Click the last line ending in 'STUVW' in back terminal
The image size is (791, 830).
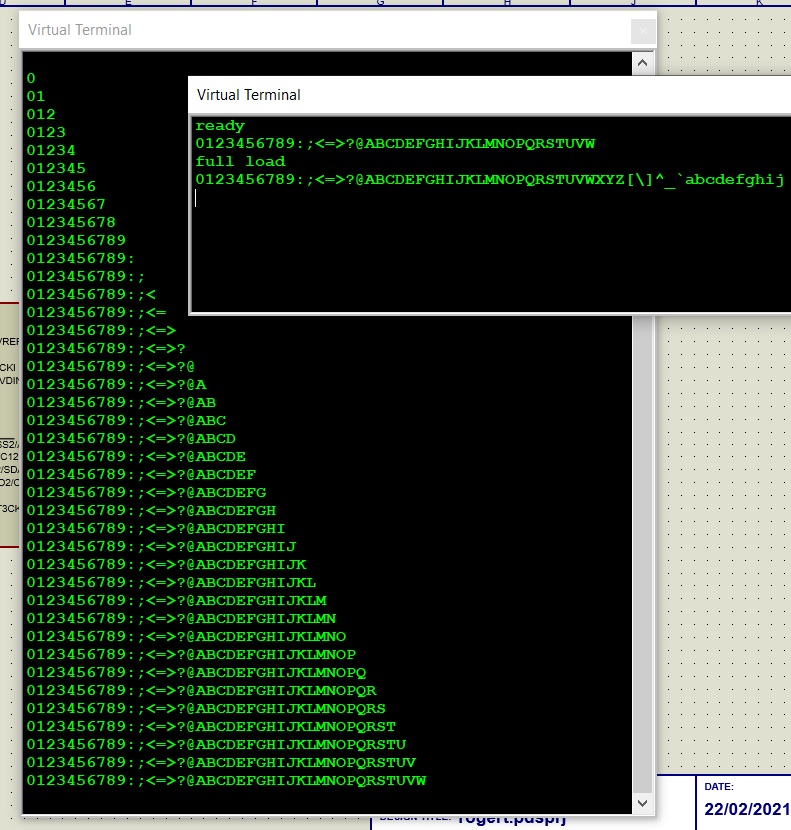click(226, 780)
